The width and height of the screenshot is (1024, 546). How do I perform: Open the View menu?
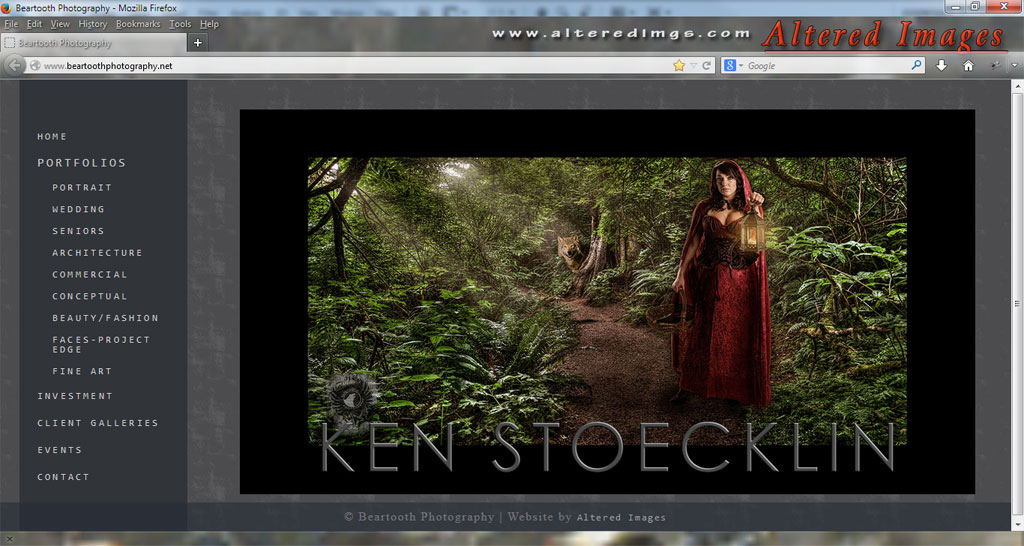pyautogui.click(x=60, y=24)
